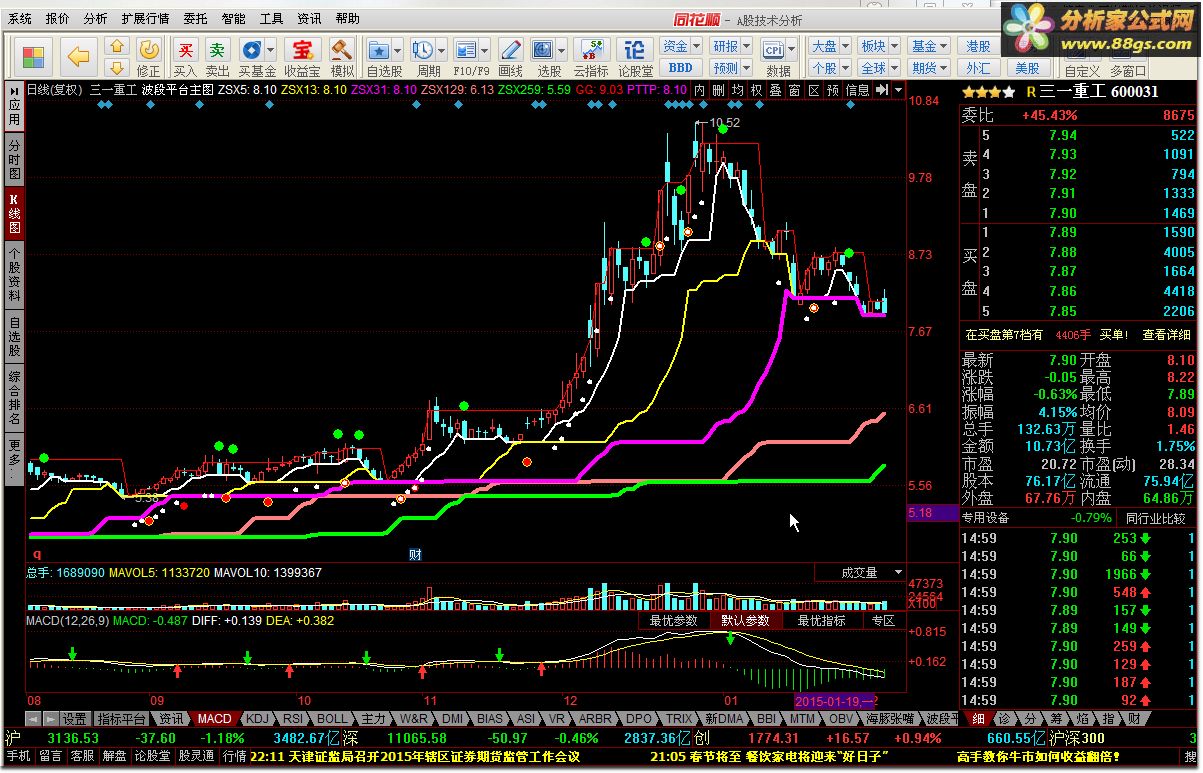Image resolution: width=1203 pixels, height=773 pixels.
Task: Toggle the 删 button in chart header
Action: (719, 90)
